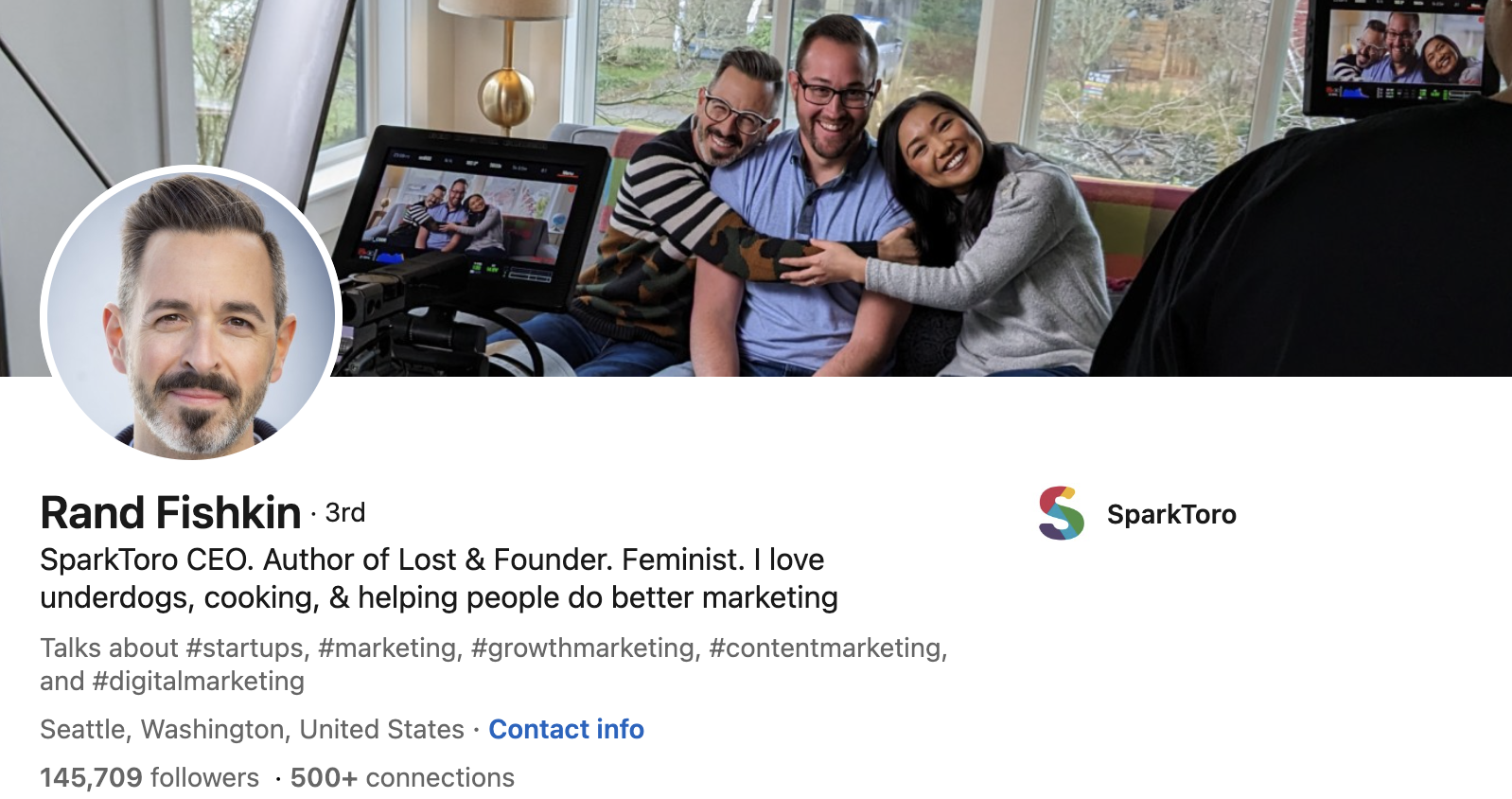This screenshot has width=1512, height=799.
Task: Click the 3rd degree connection badge
Action: click(x=344, y=512)
